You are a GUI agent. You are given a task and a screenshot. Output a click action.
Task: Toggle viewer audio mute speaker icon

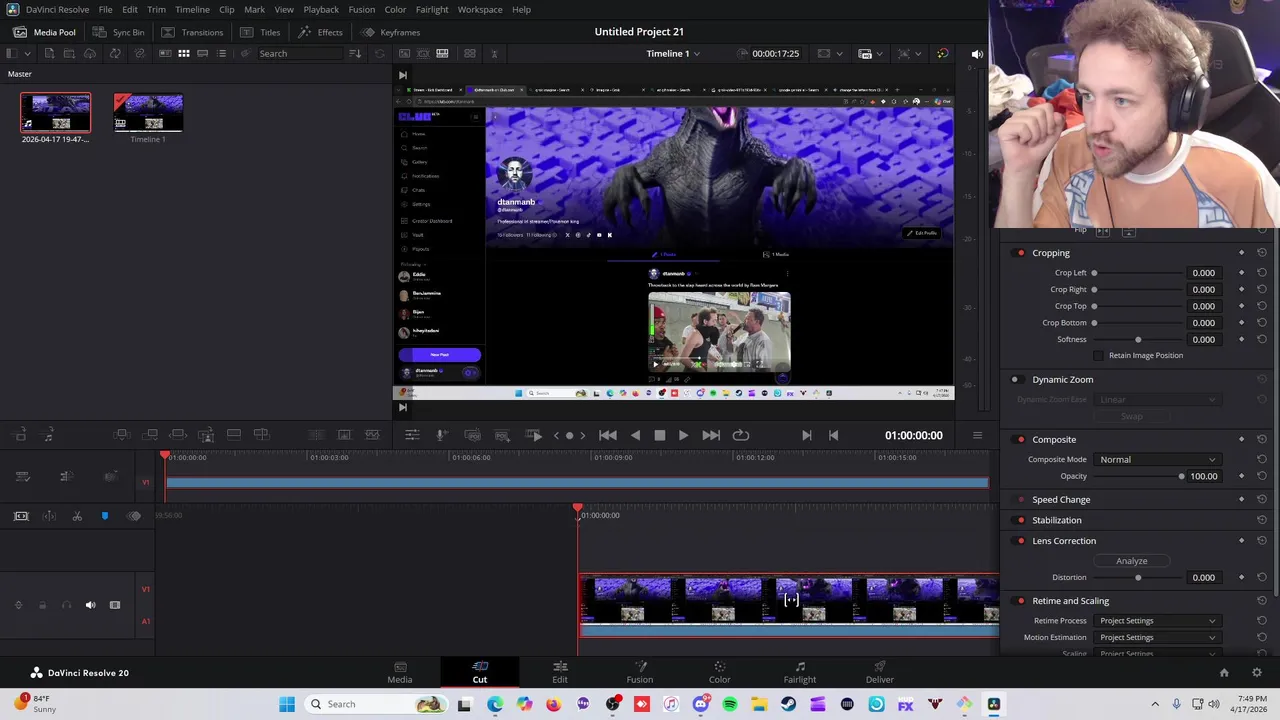977,54
